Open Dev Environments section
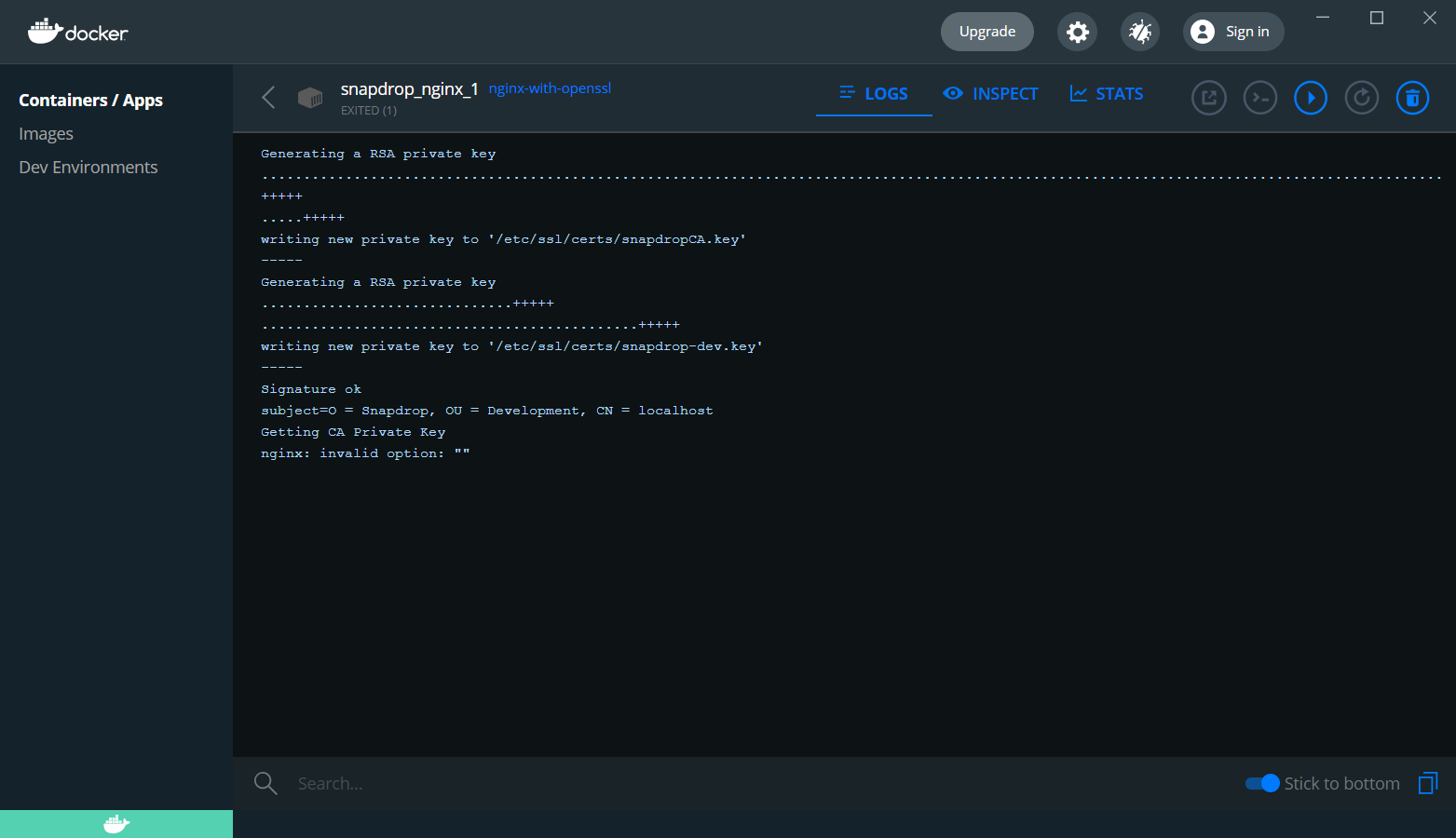Screen dimensions: 1456x838 point(88,168)
